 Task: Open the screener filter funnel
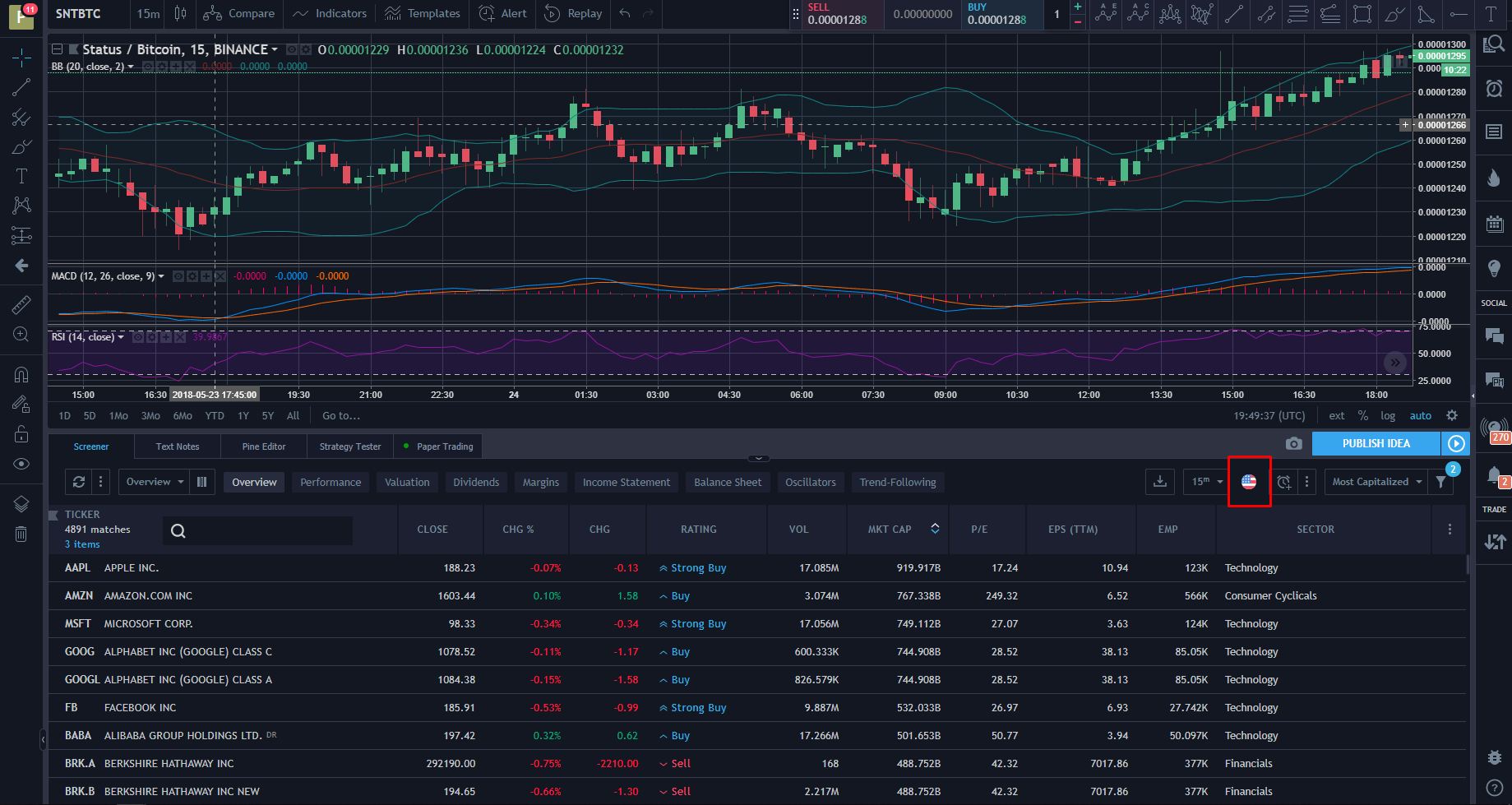click(1441, 482)
